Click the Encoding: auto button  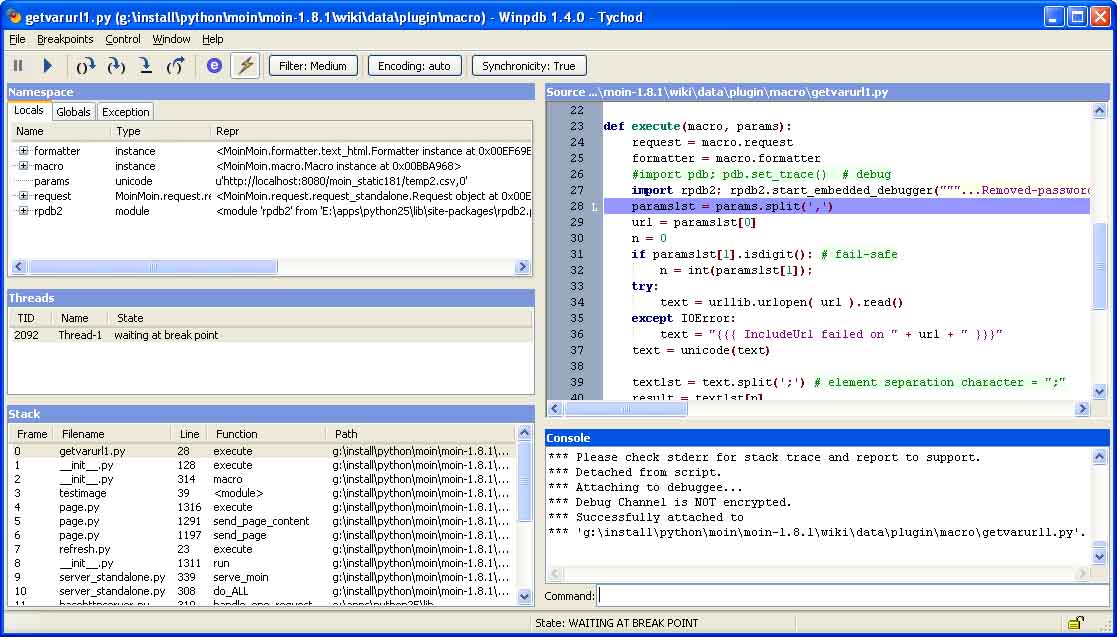414,66
